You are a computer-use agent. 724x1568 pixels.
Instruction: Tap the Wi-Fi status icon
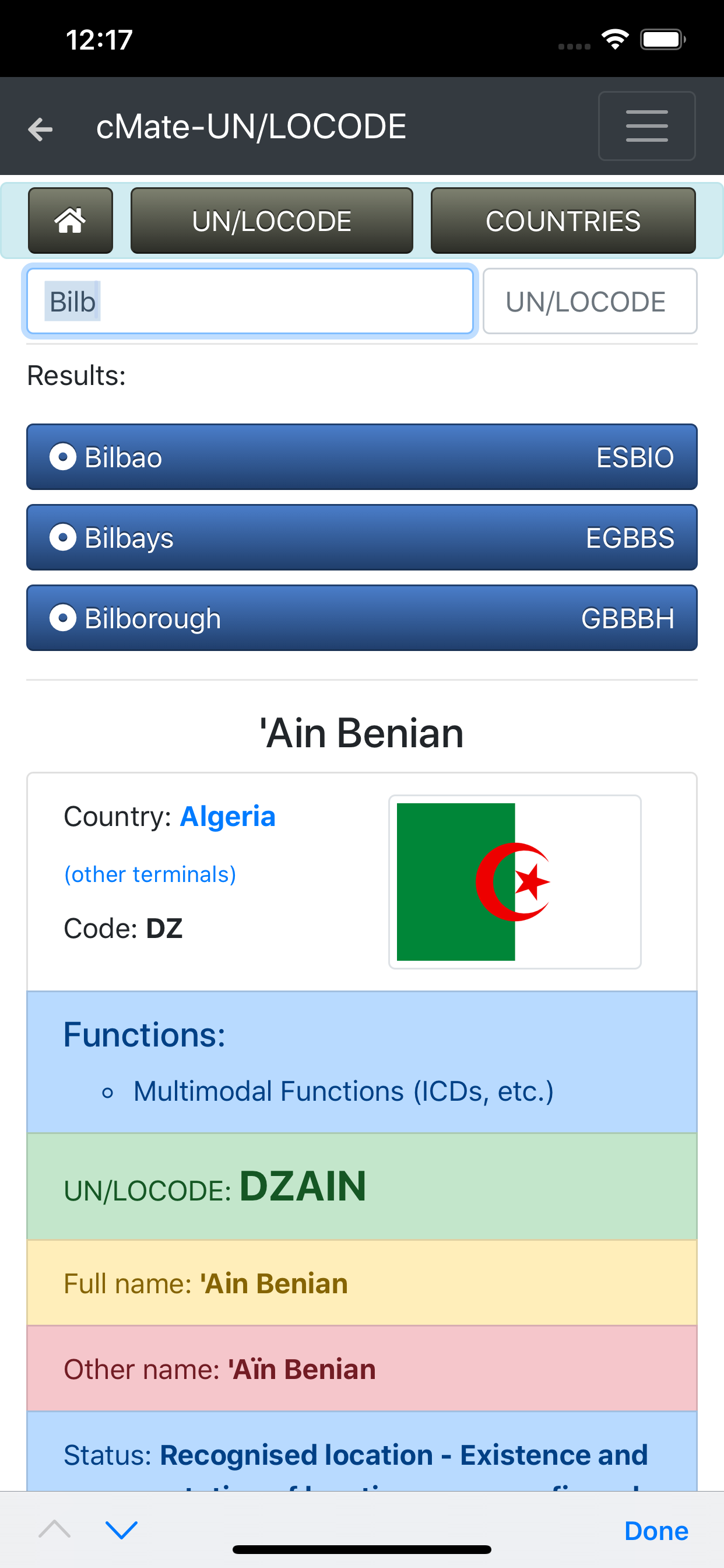615,40
